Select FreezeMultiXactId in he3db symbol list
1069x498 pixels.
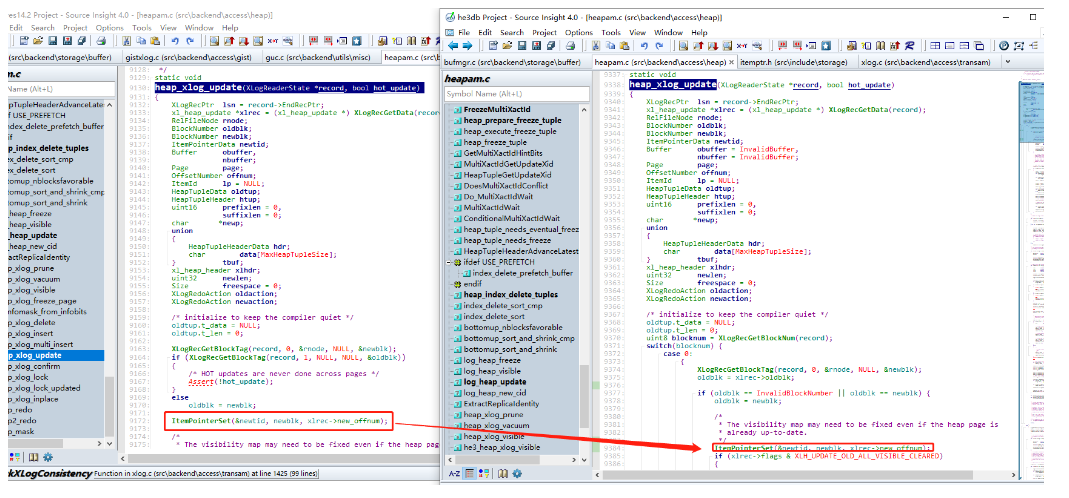[497, 109]
